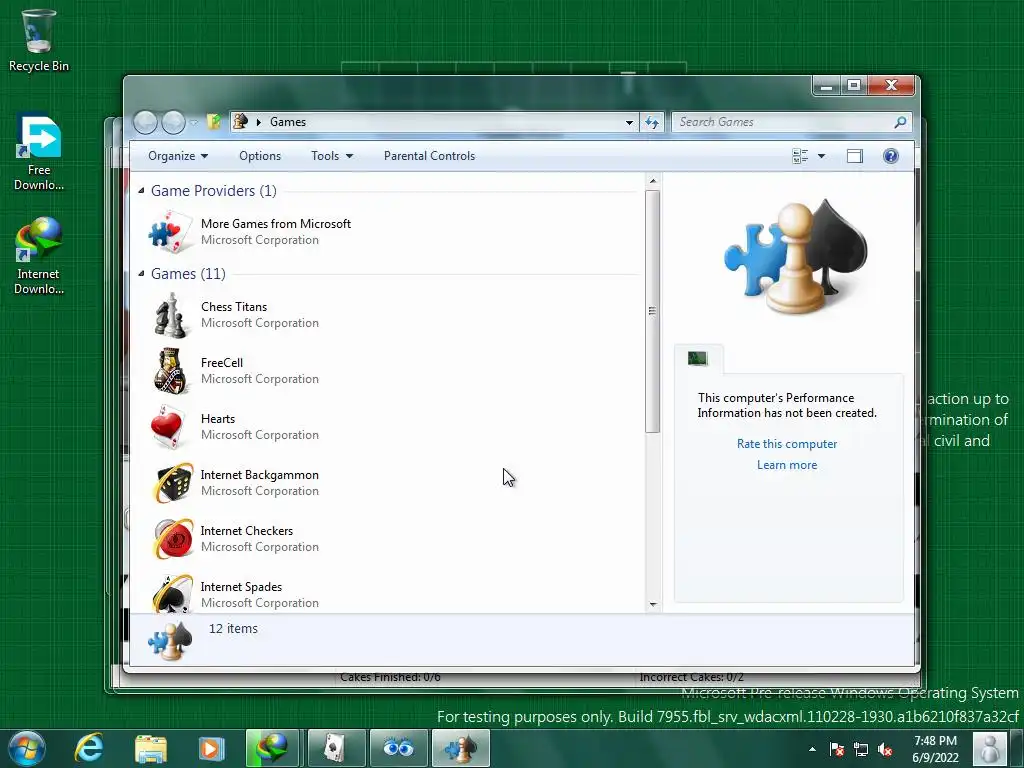Open recent pages dropdown arrow
Image resolution: width=1024 pixels, height=768 pixels.
[x=194, y=122]
